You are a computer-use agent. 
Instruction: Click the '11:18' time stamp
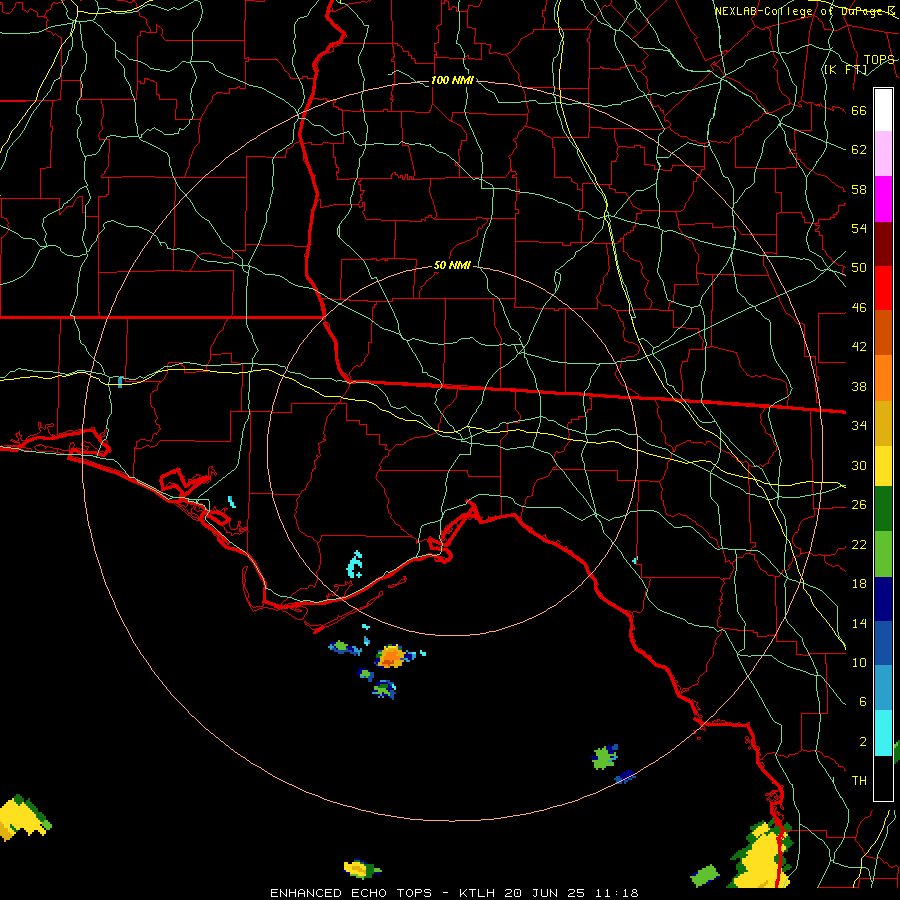(x=619, y=893)
